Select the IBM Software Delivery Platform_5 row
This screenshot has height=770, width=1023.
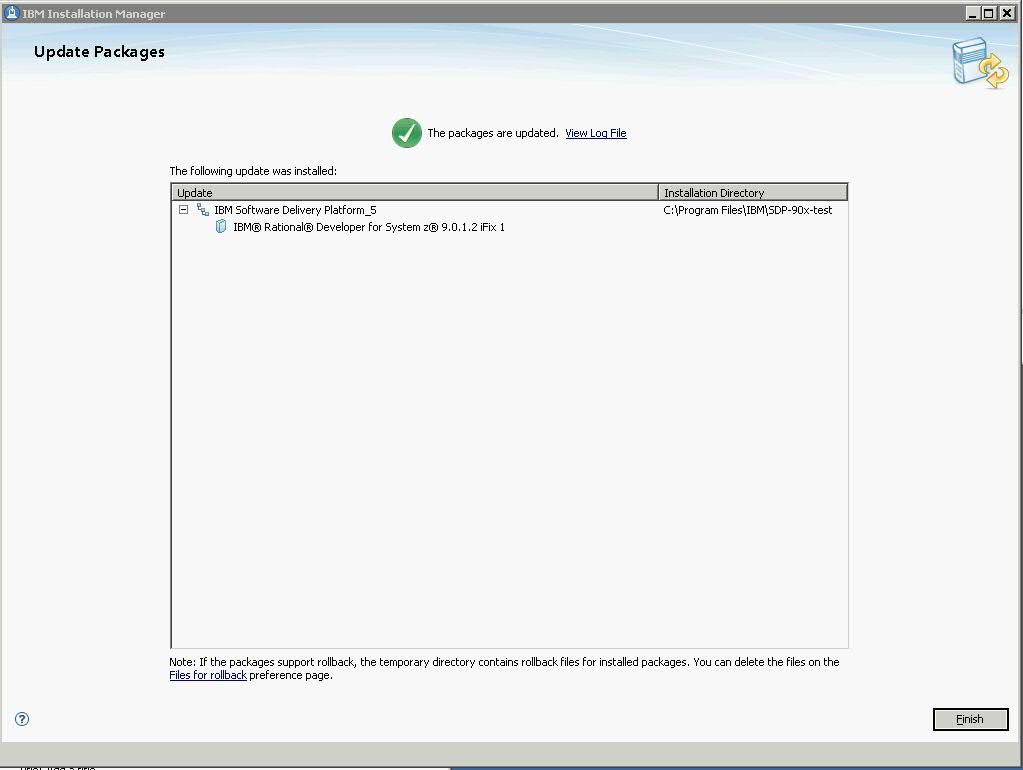[509, 210]
